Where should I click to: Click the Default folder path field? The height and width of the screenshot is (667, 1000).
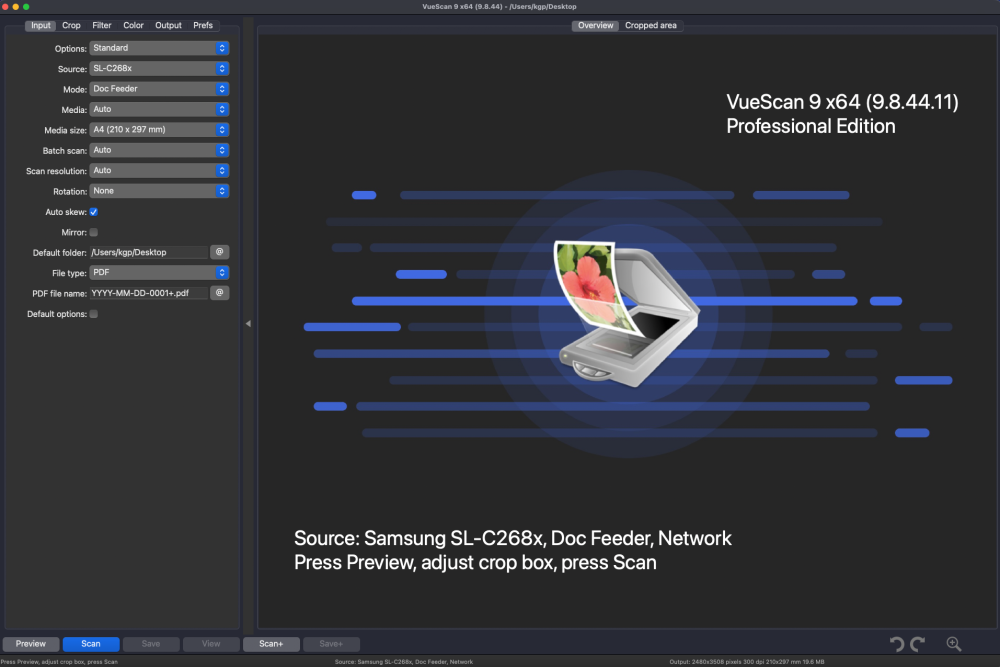(149, 252)
